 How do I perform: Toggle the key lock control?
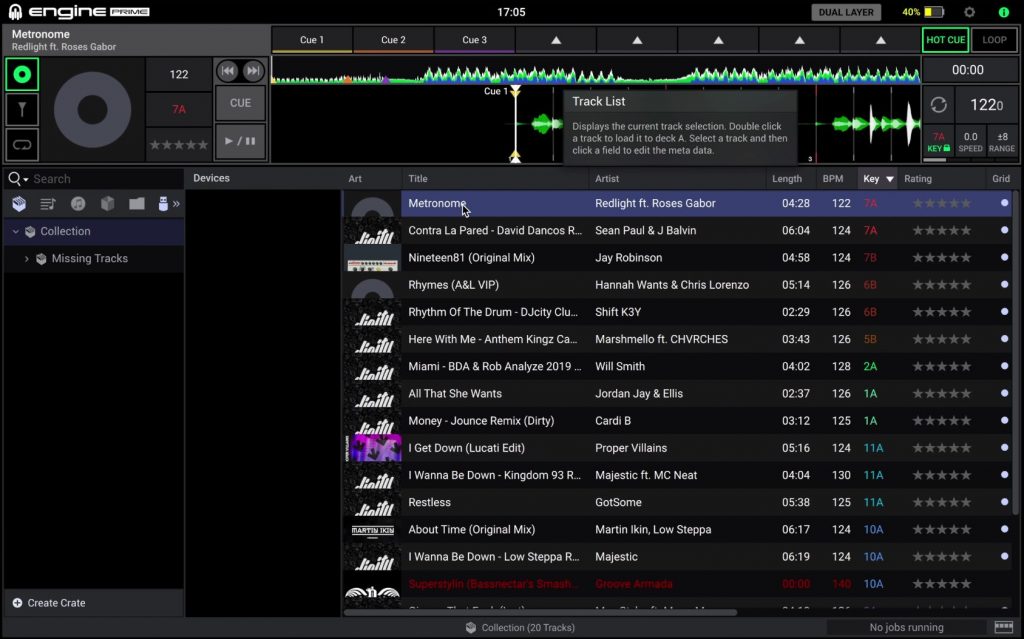[x=938, y=143]
